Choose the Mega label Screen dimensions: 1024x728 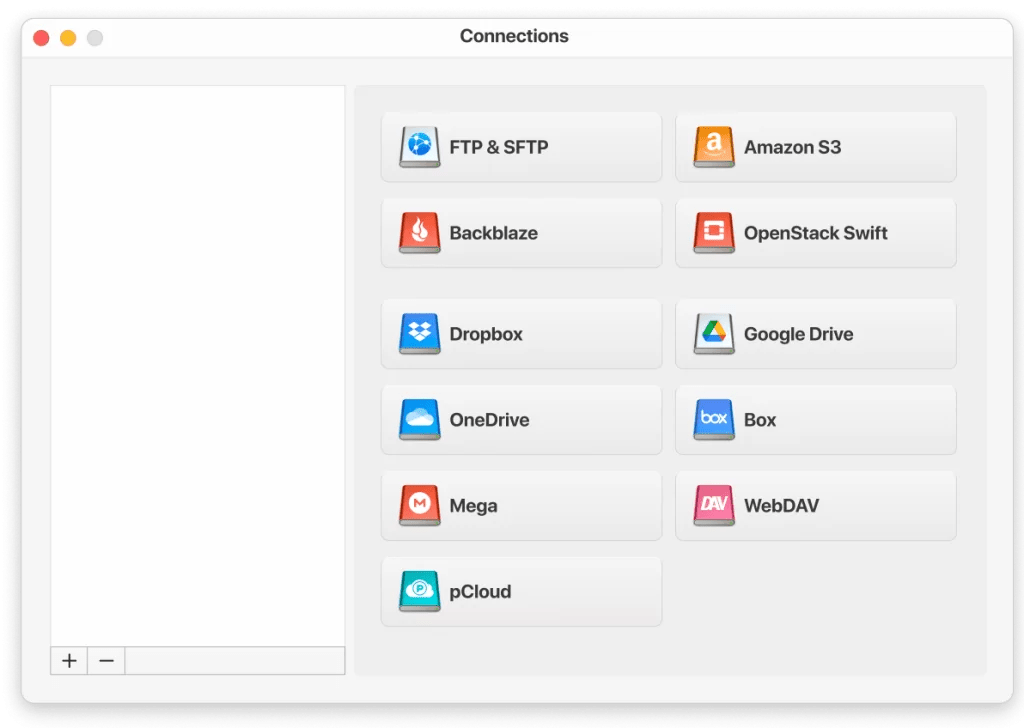pyautogui.click(x=473, y=506)
